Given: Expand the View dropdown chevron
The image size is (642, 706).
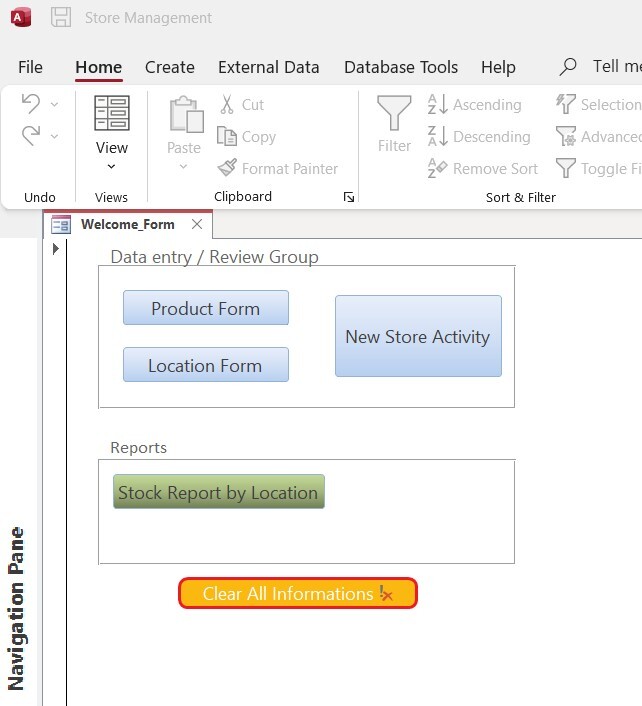Looking at the screenshot, I should coord(111,167).
